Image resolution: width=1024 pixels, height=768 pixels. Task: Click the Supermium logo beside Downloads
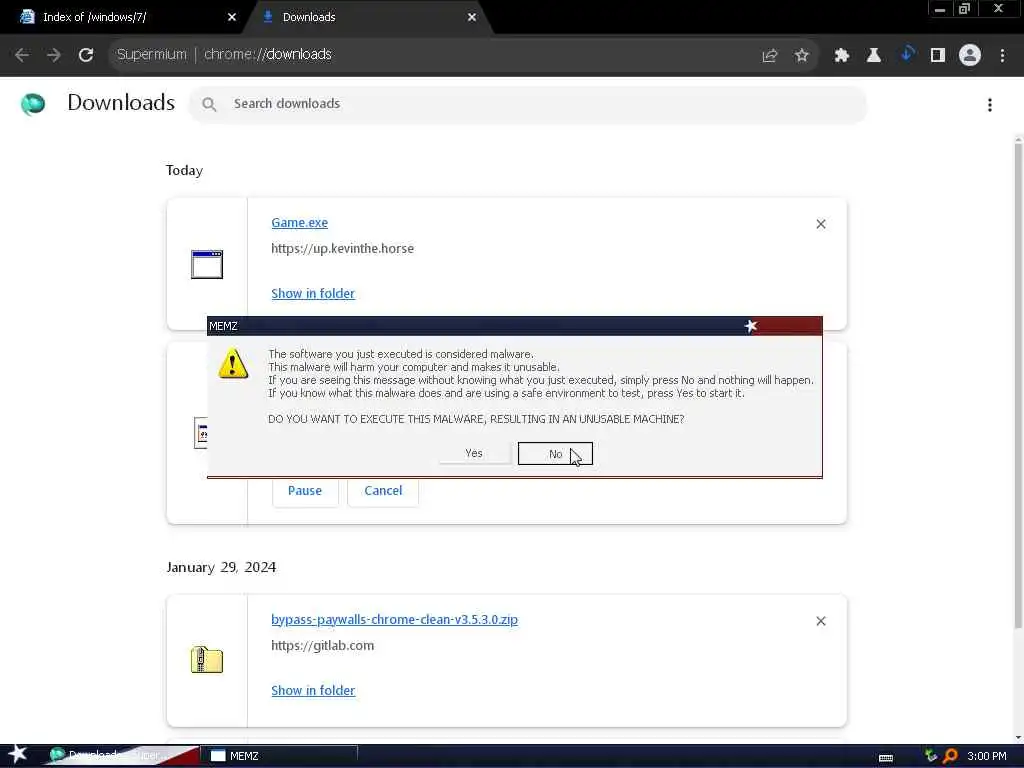pyautogui.click(x=33, y=104)
